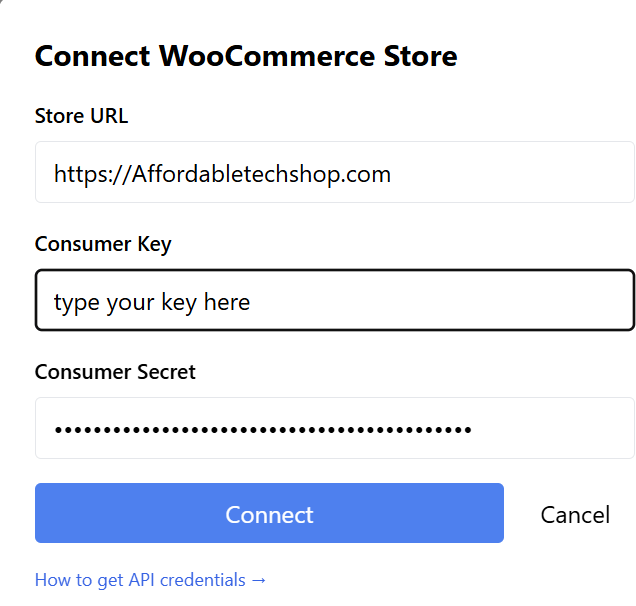Click the arrow after the API credentials link
Screen dimensions: 636x606
[x=259, y=580]
